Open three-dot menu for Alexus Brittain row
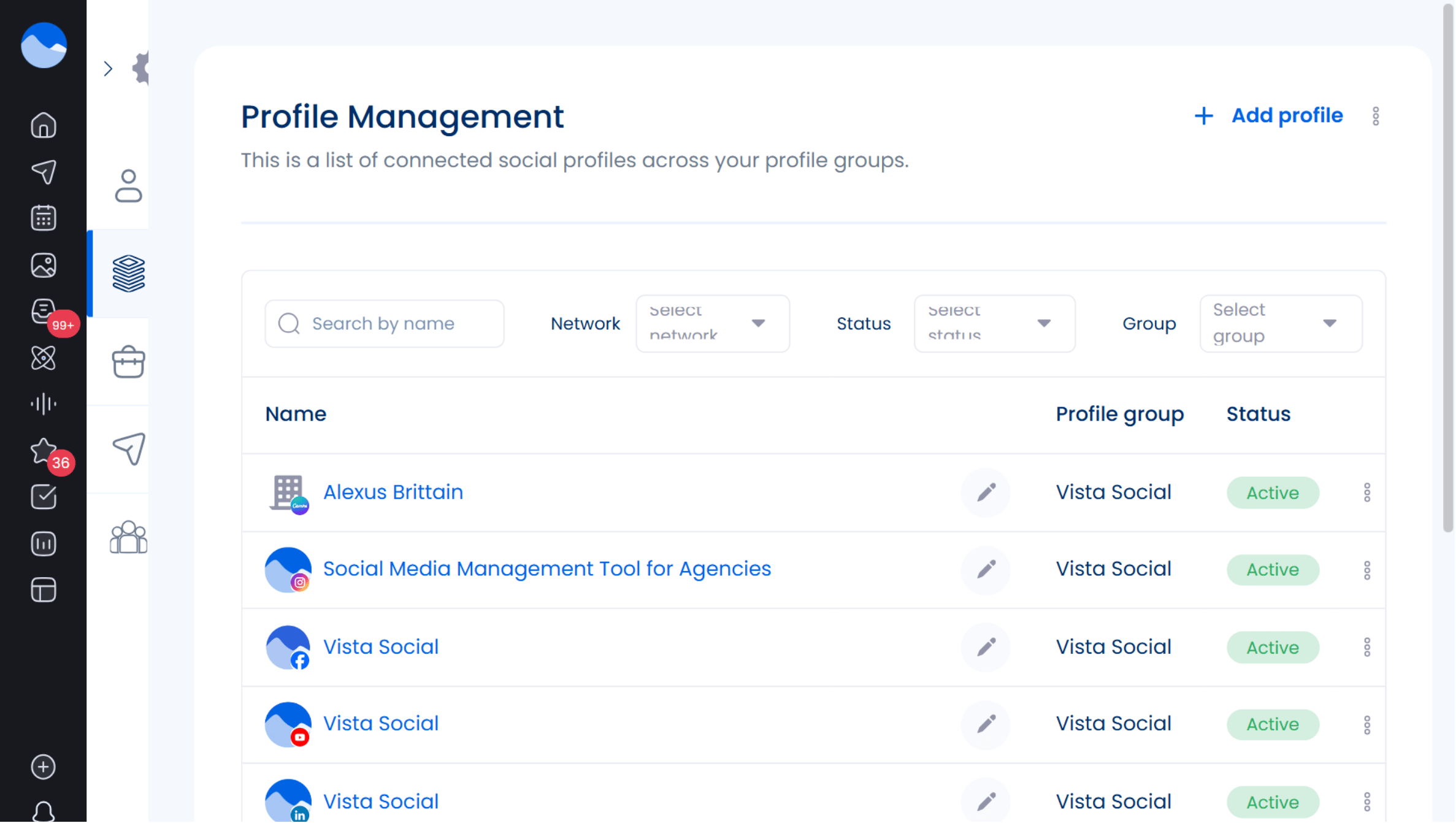 coord(1367,492)
